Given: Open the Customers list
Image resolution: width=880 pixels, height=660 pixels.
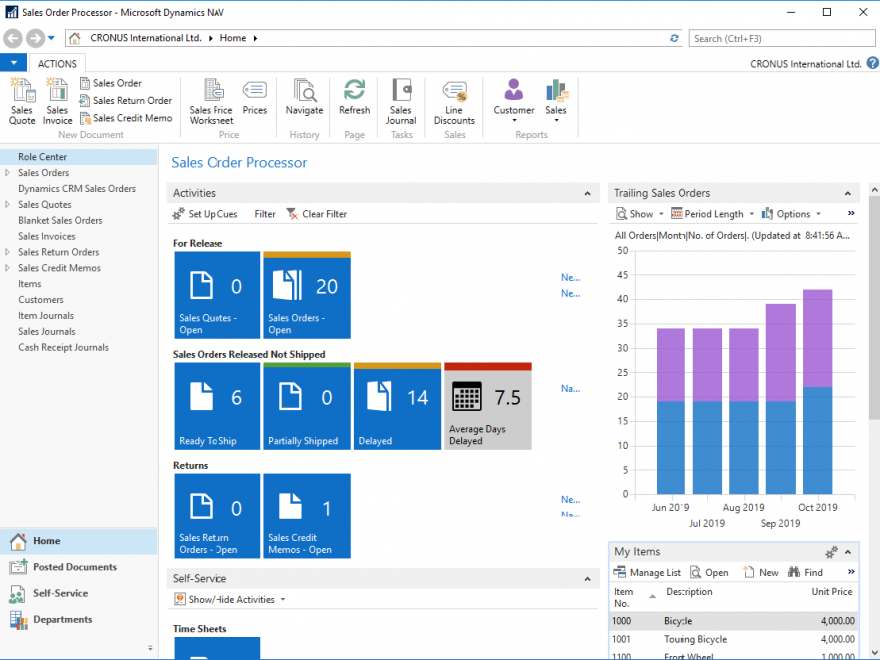Looking at the screenshot, I should coord(40,300).
